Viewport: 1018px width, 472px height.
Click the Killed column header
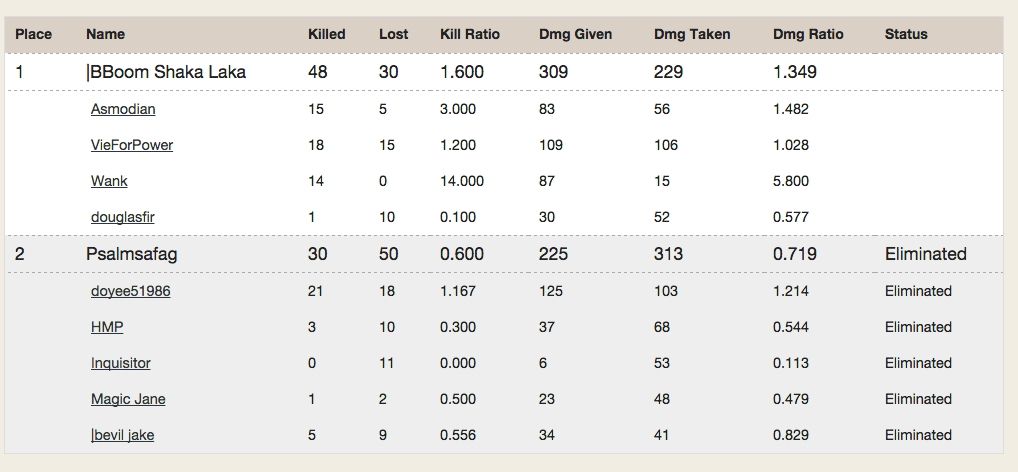coord(327,34)
